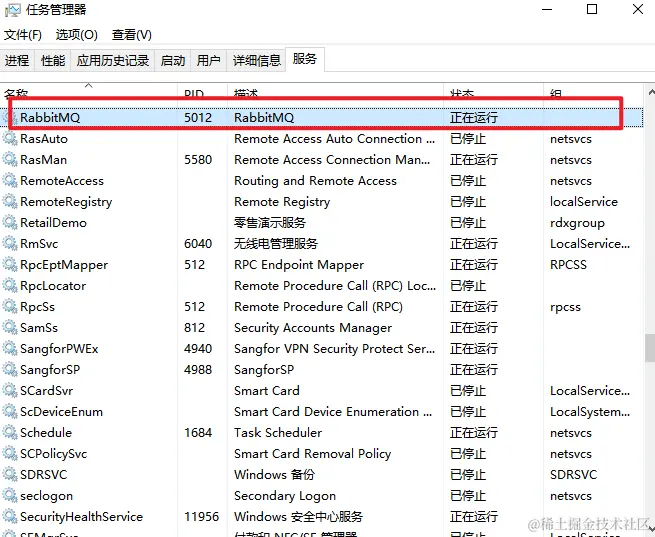Click the RasMan service name
This screenshot has height=537, width=655.
tap(43, 160)
